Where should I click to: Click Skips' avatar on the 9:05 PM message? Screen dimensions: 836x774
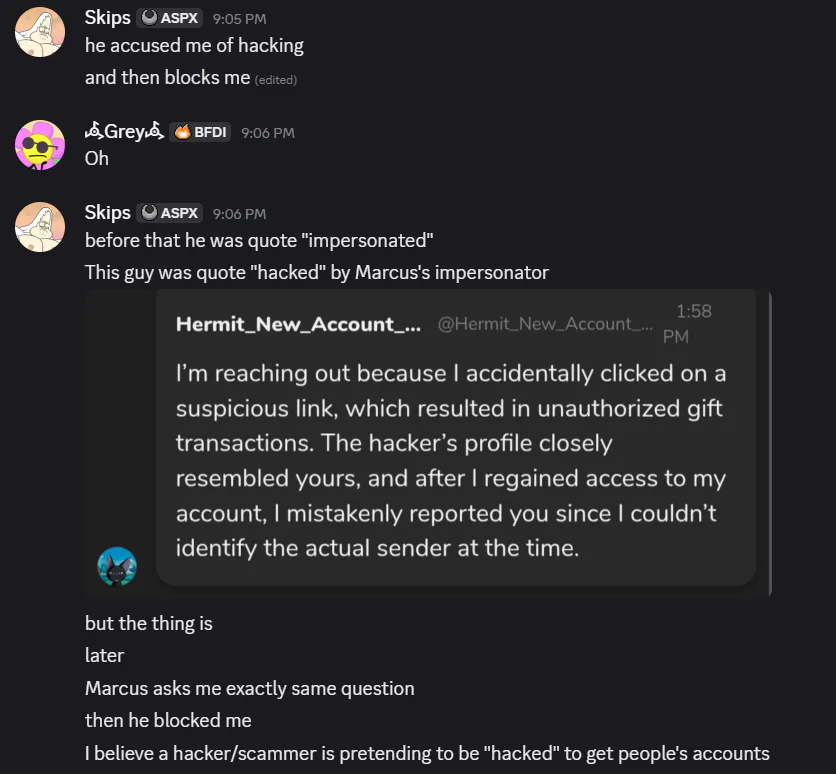point(40,30)
